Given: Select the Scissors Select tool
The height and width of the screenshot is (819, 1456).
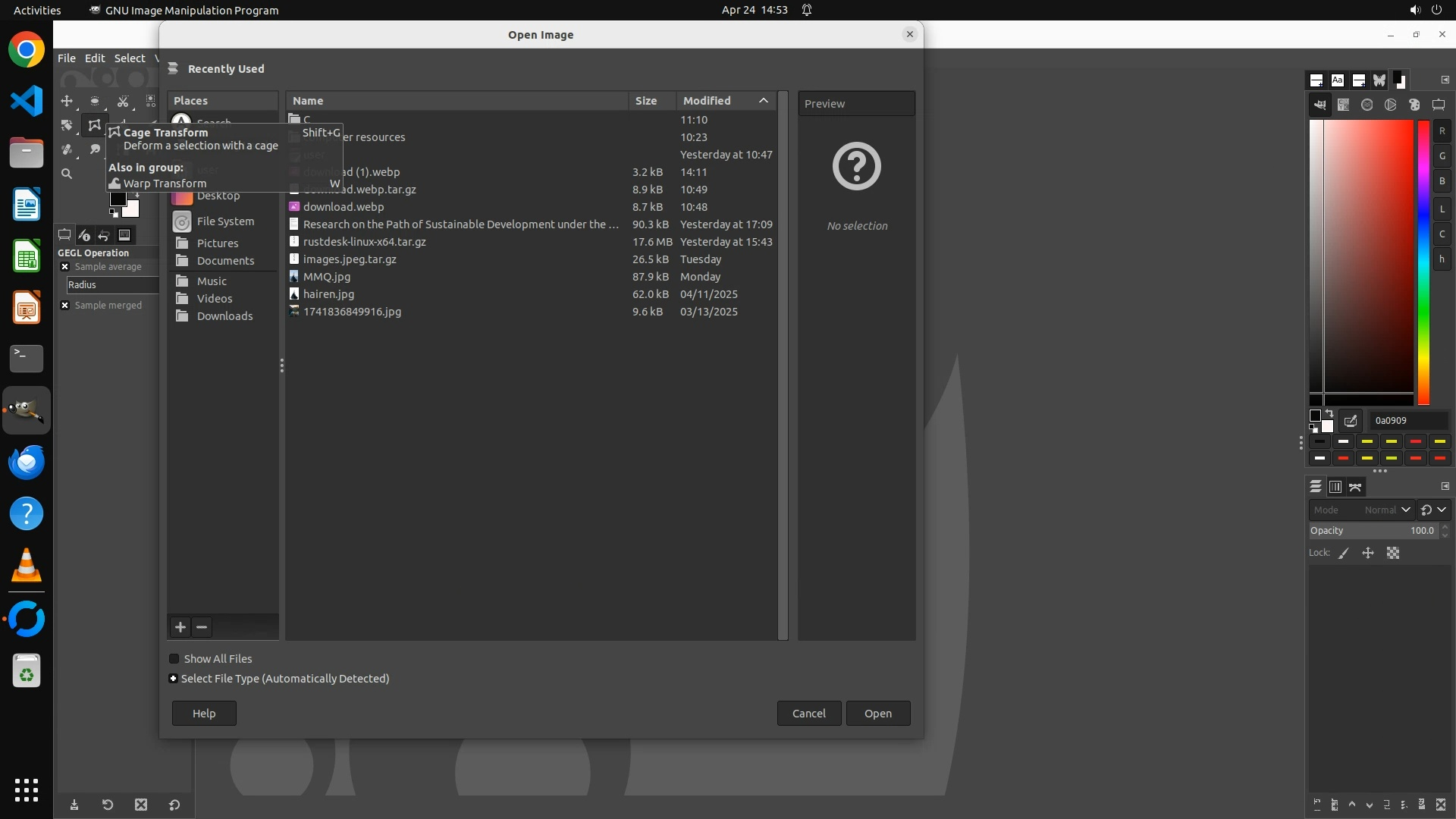Looking at the screenshot, I should pyautogui.click(x=123, y=101).
